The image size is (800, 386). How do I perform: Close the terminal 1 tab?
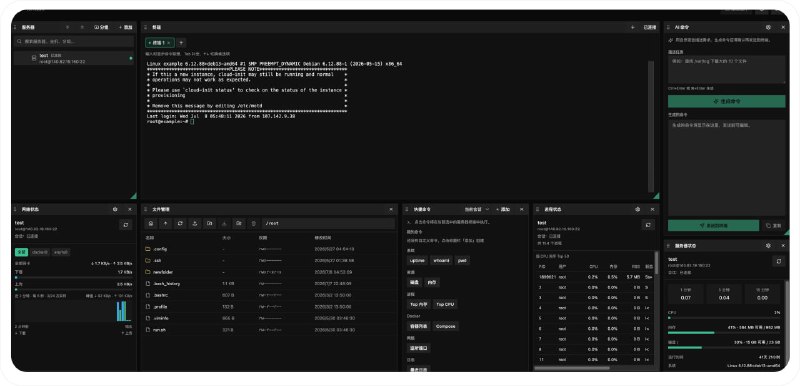pos(169,43)
